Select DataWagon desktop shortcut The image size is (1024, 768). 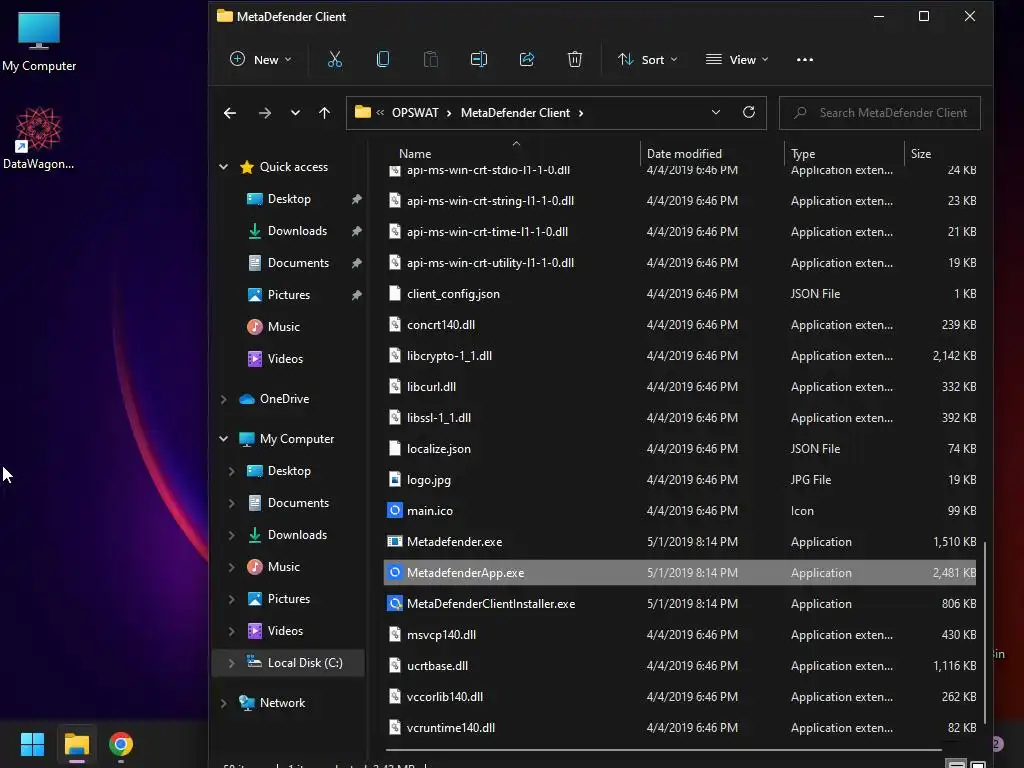click(39, 138)
